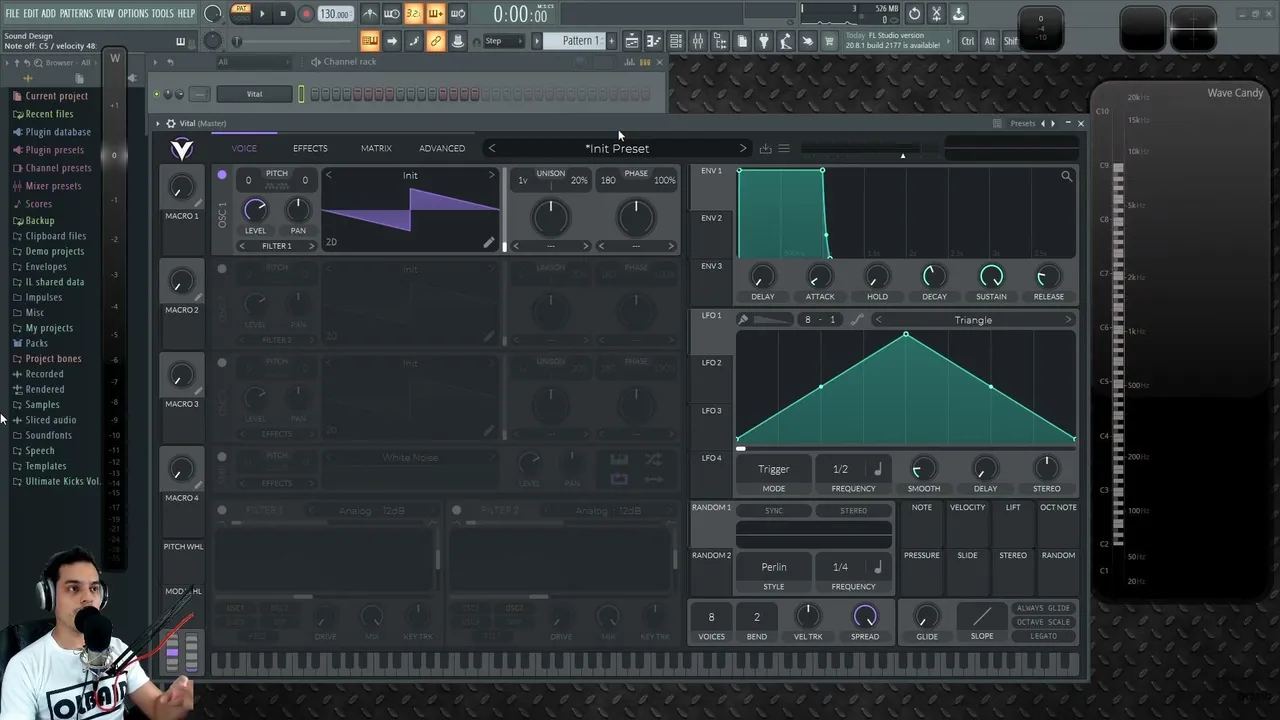This screenshot has width=1280, height=720.
Task: Open the Channel rack view icon
Action: click(x=676, y=41)
